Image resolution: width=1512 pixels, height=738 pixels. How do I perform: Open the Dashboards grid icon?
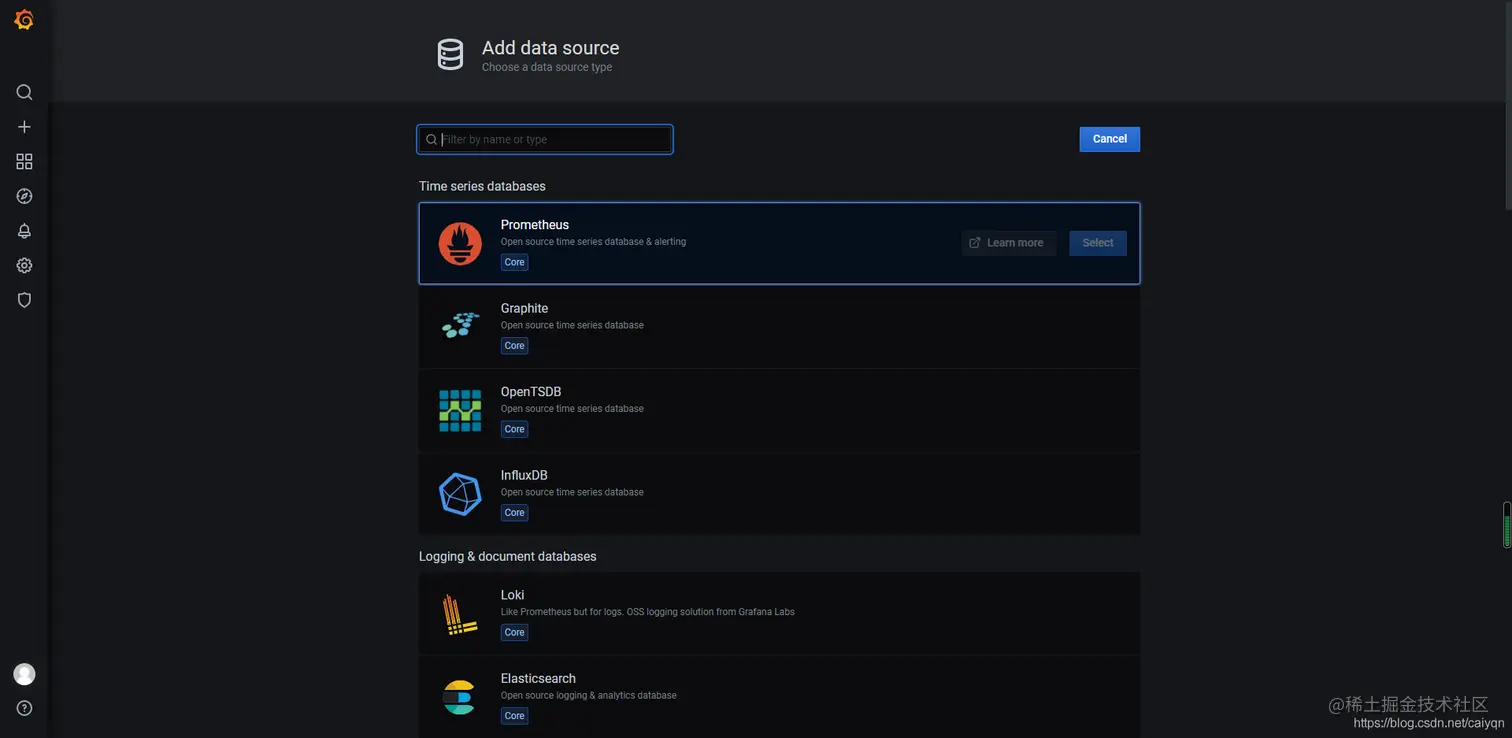[x=24, y=161]
